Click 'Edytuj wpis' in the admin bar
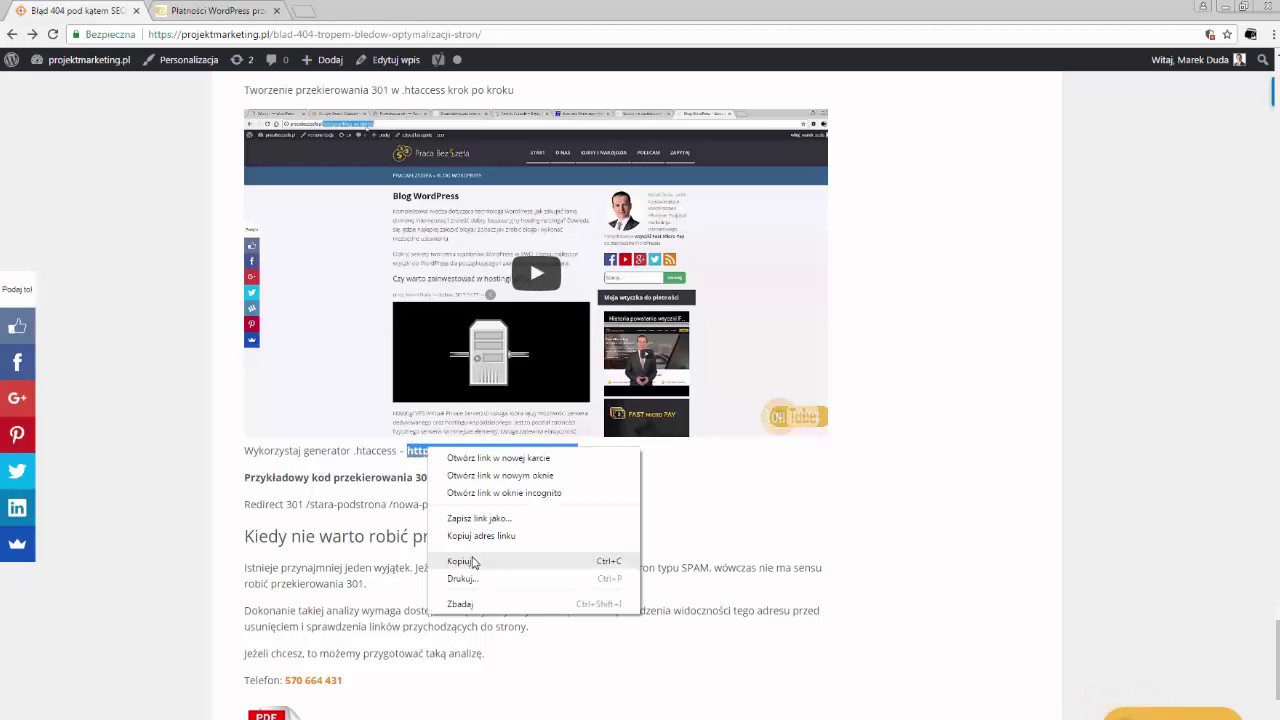Screen dimensions: 1280x720 click(388, 59)
